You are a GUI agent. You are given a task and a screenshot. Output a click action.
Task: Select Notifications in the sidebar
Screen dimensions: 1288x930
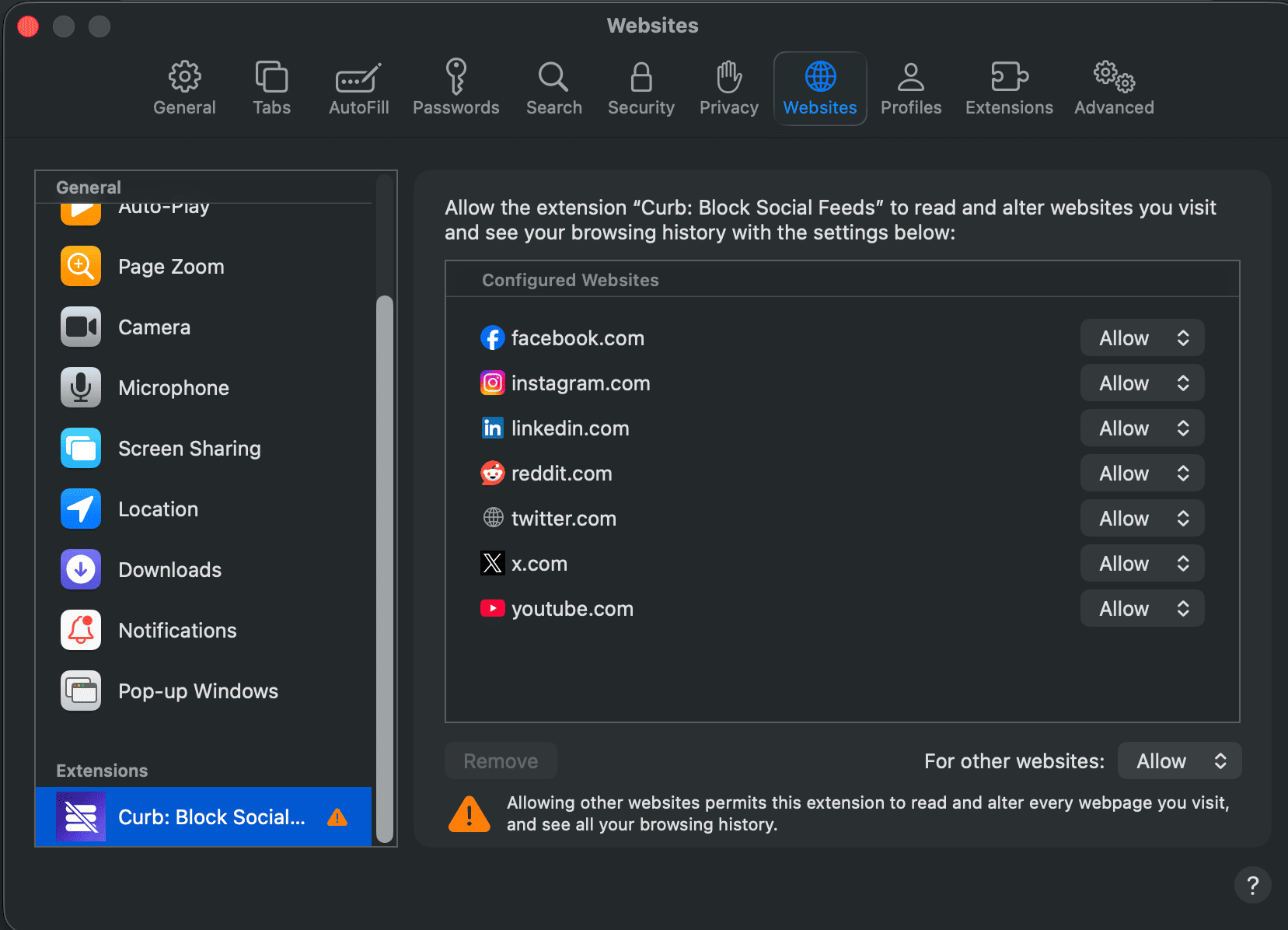click(x=204, y=631)
